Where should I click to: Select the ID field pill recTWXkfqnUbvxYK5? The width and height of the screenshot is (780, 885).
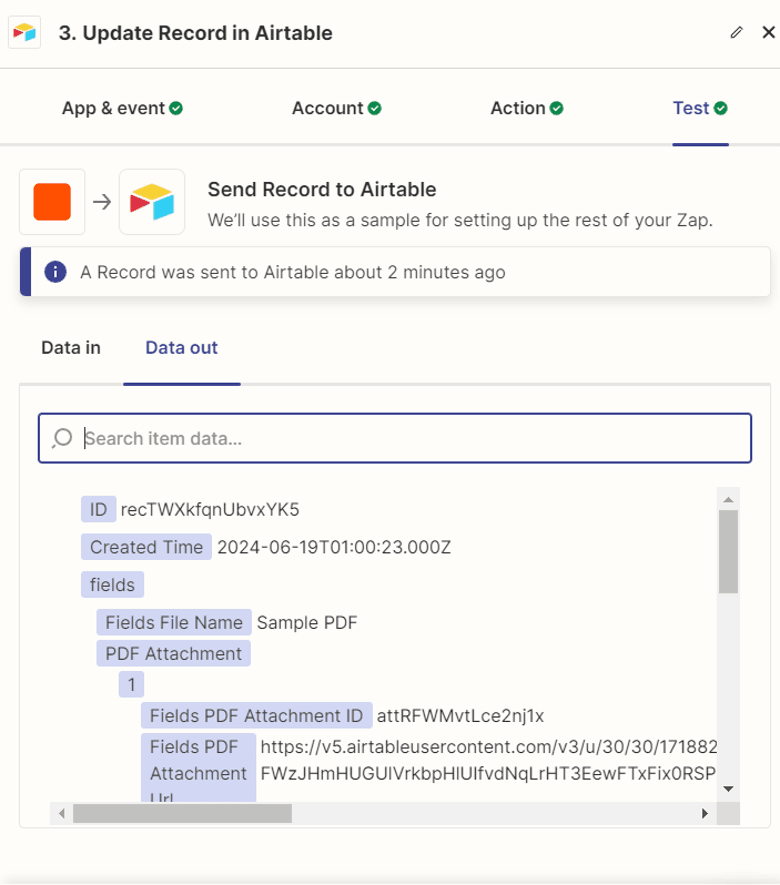[97, 509]
